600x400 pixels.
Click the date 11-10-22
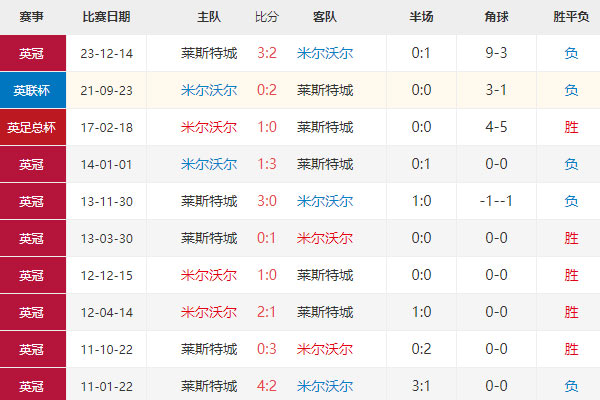(106, 349)
